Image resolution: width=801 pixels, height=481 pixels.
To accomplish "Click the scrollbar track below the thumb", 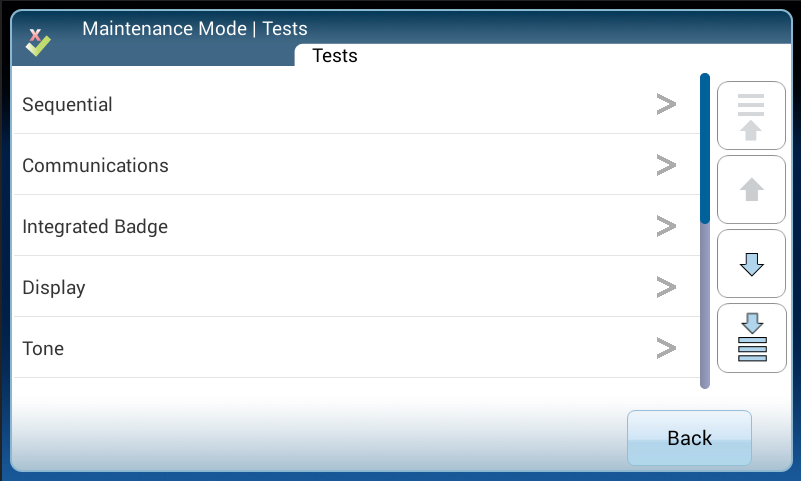I will tap(705, 305).
